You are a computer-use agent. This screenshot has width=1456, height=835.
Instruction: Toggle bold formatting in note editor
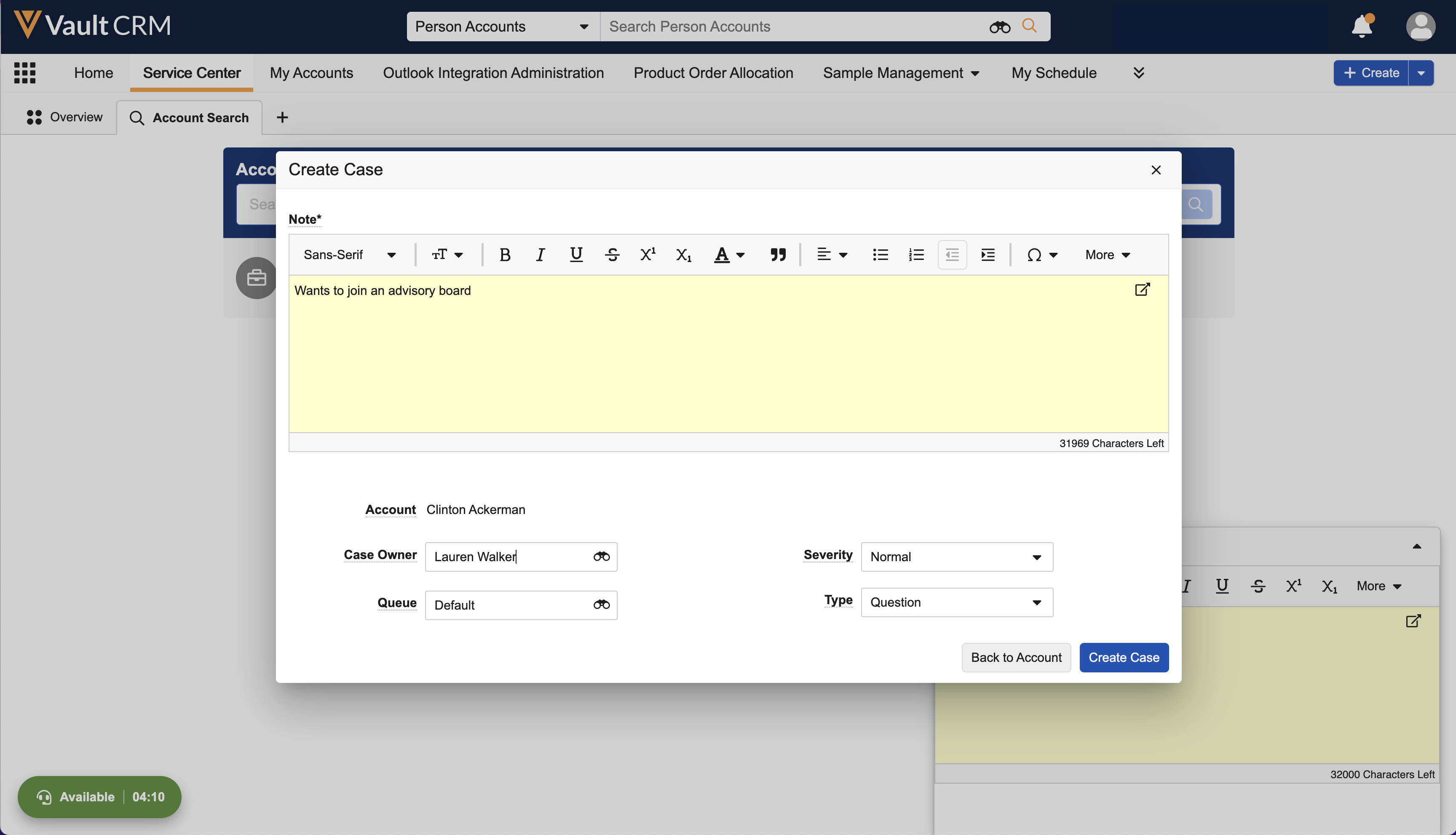504,254
